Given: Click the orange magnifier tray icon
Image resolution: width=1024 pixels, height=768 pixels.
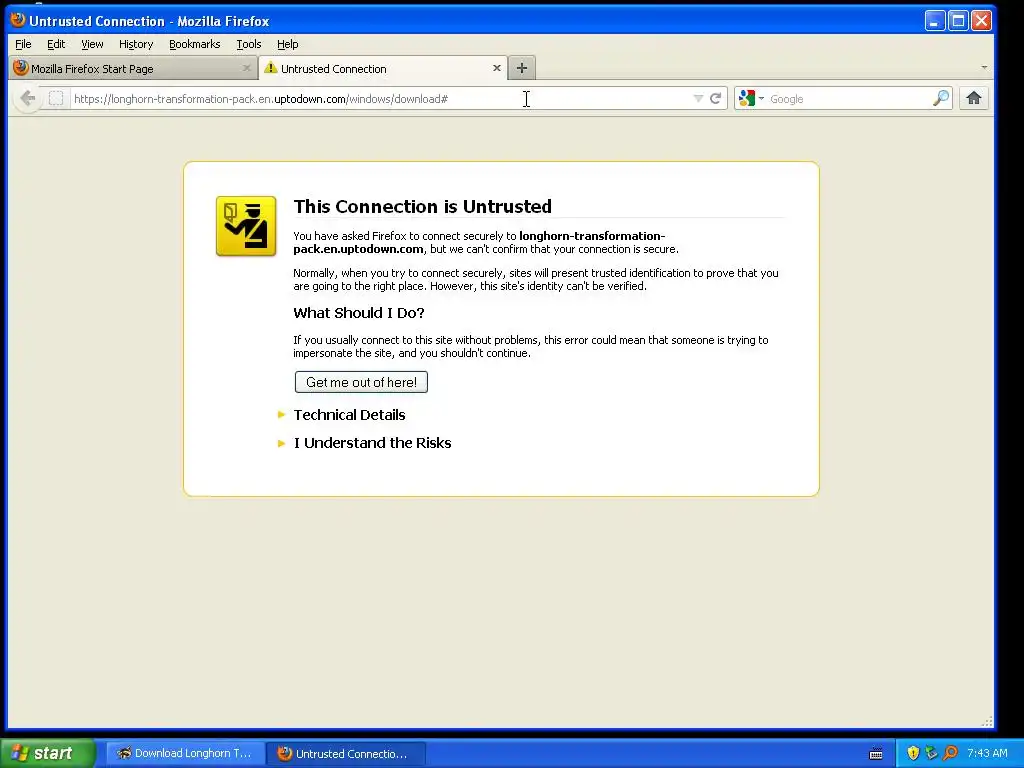Looking at the screenshot, I should [950, 753].
